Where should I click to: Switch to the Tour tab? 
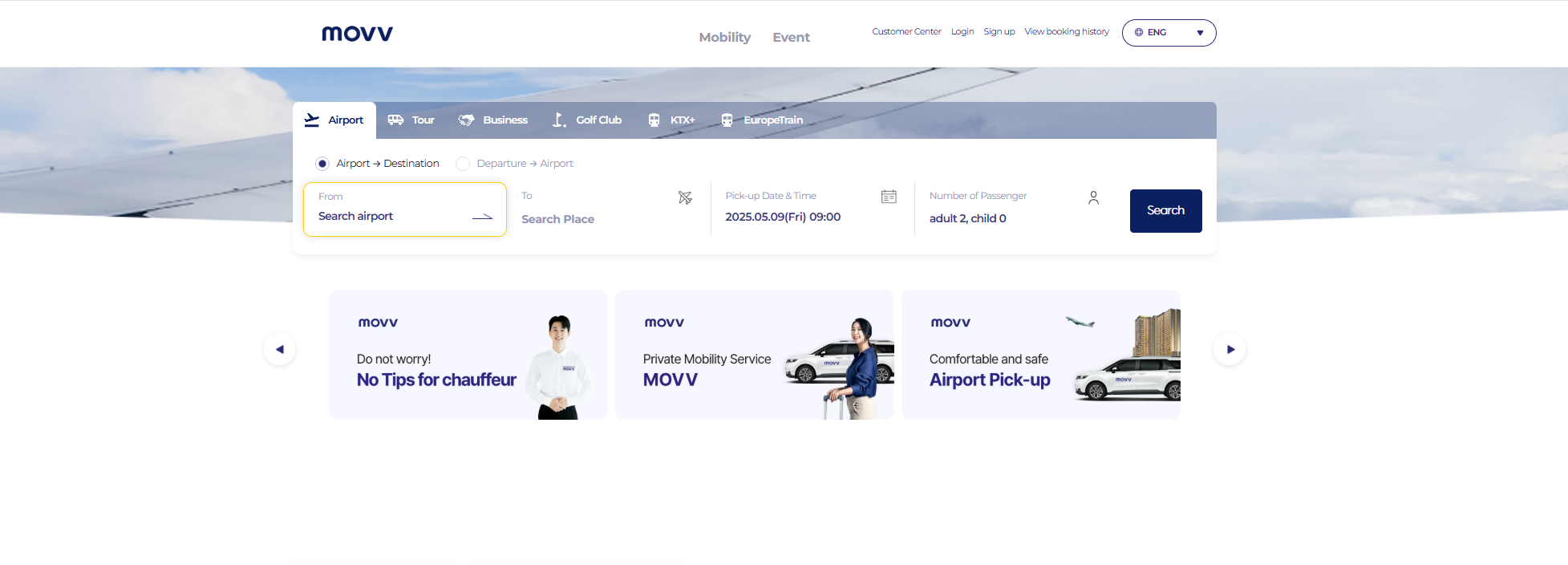411,120
